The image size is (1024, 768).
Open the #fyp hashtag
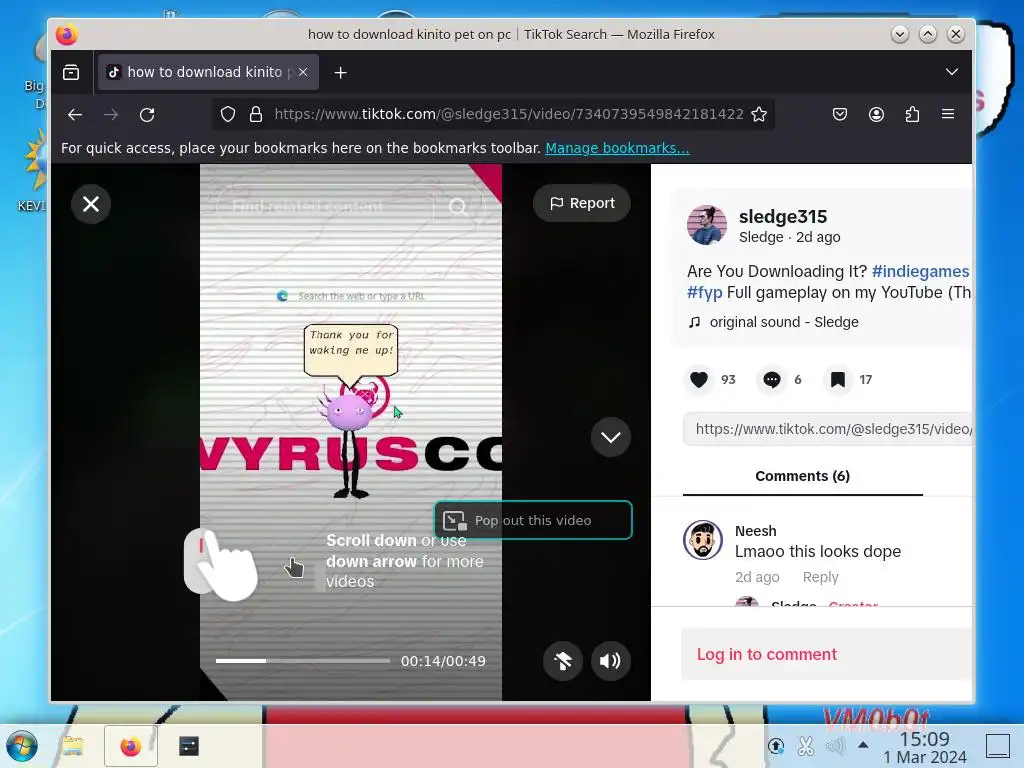(x=704, y=293)
